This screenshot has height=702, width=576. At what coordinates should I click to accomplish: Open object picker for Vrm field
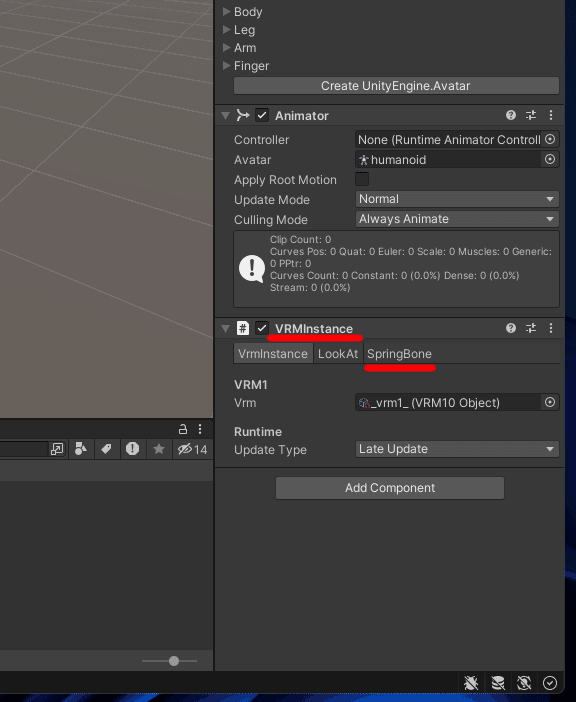(550, 402)
